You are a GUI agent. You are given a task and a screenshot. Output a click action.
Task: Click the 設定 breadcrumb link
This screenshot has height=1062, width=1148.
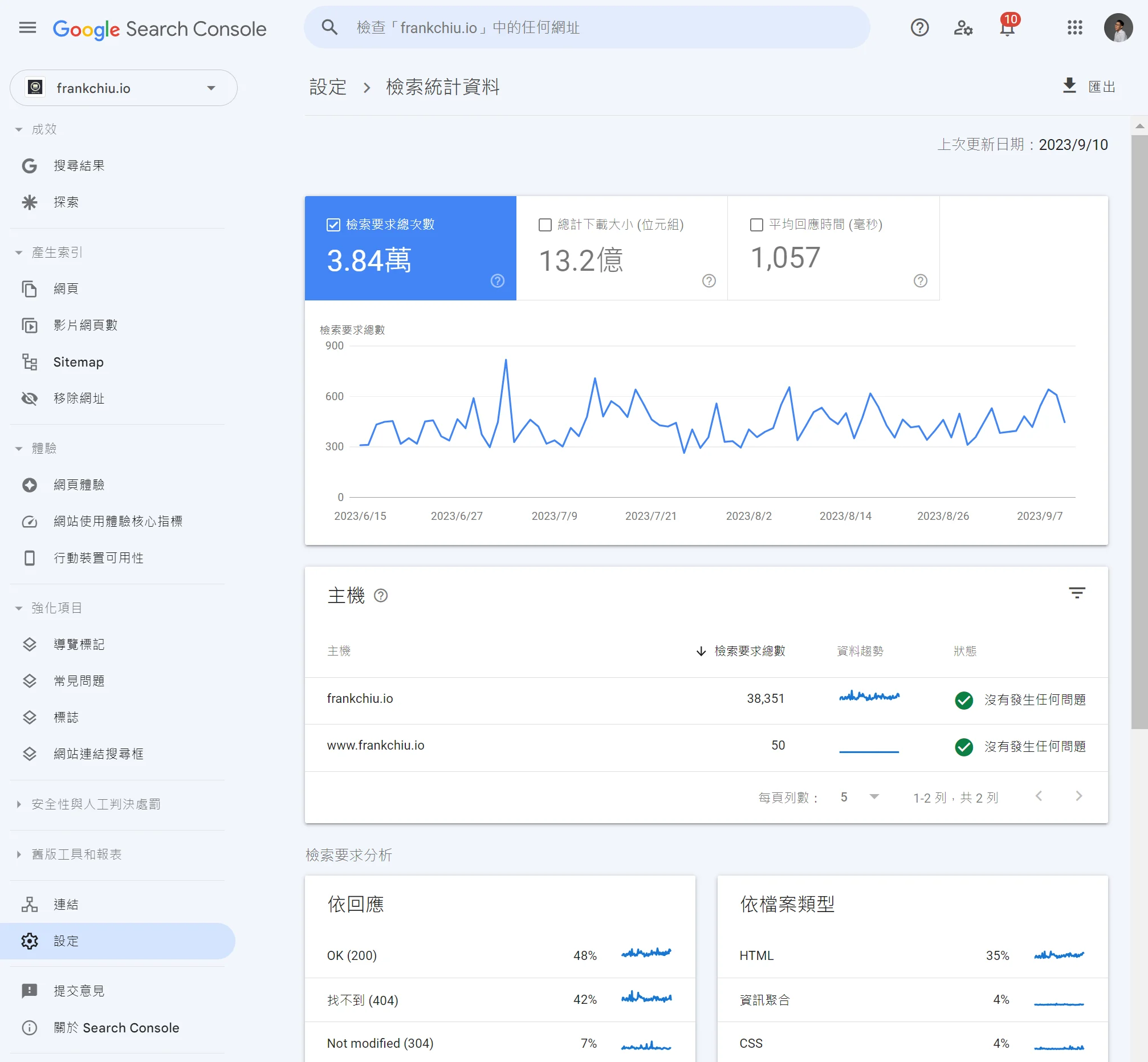(x=328, y=87)
